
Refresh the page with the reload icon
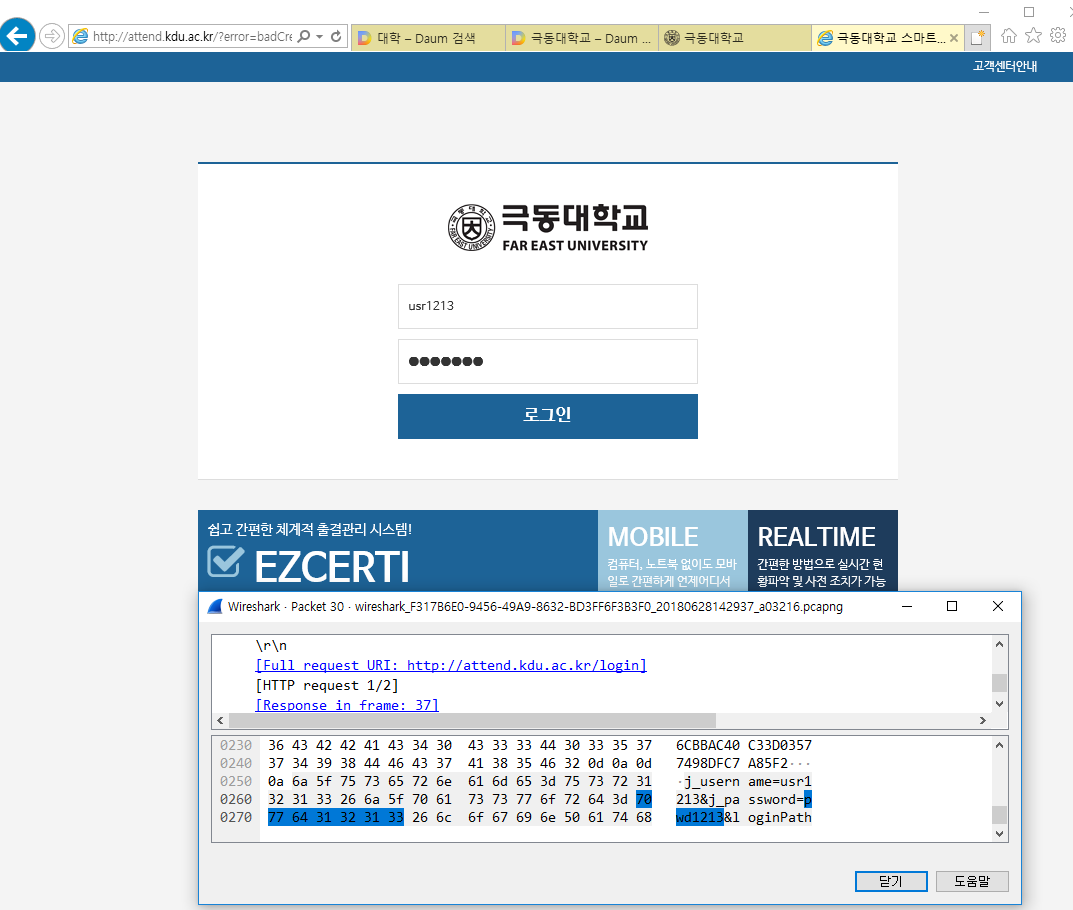point(336,36)
